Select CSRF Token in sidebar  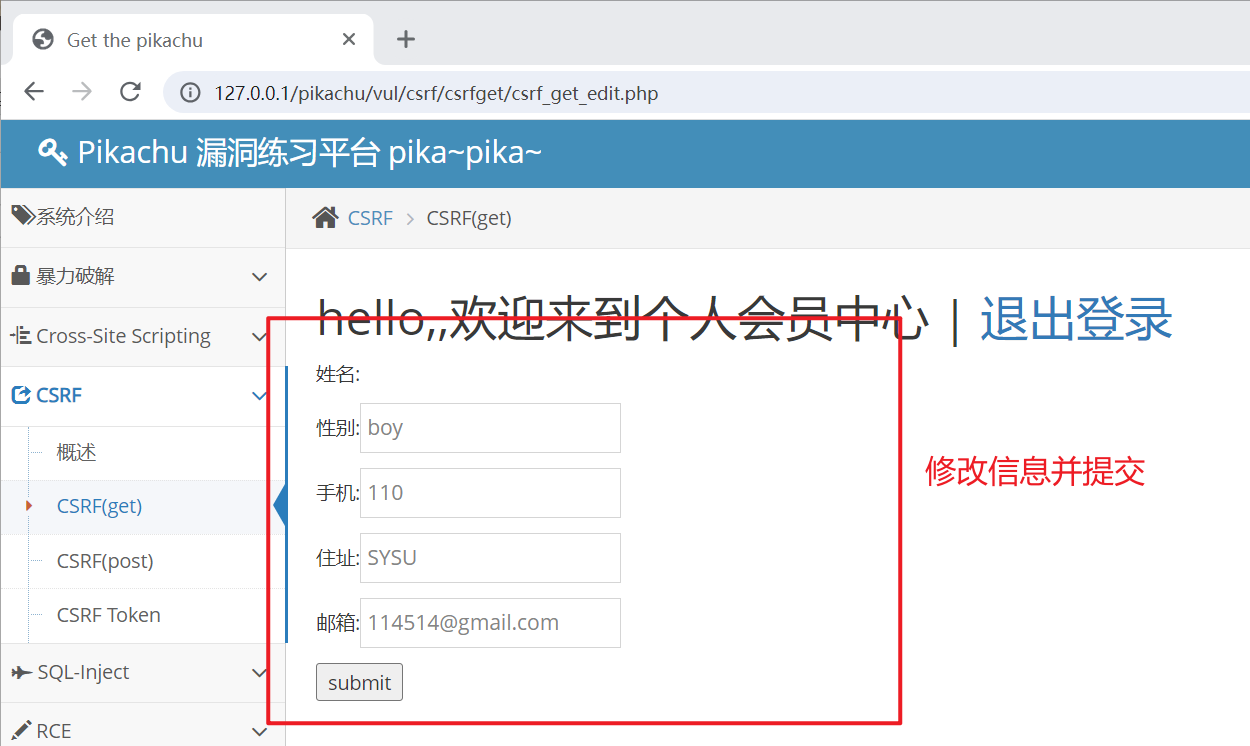click(108, 615)
